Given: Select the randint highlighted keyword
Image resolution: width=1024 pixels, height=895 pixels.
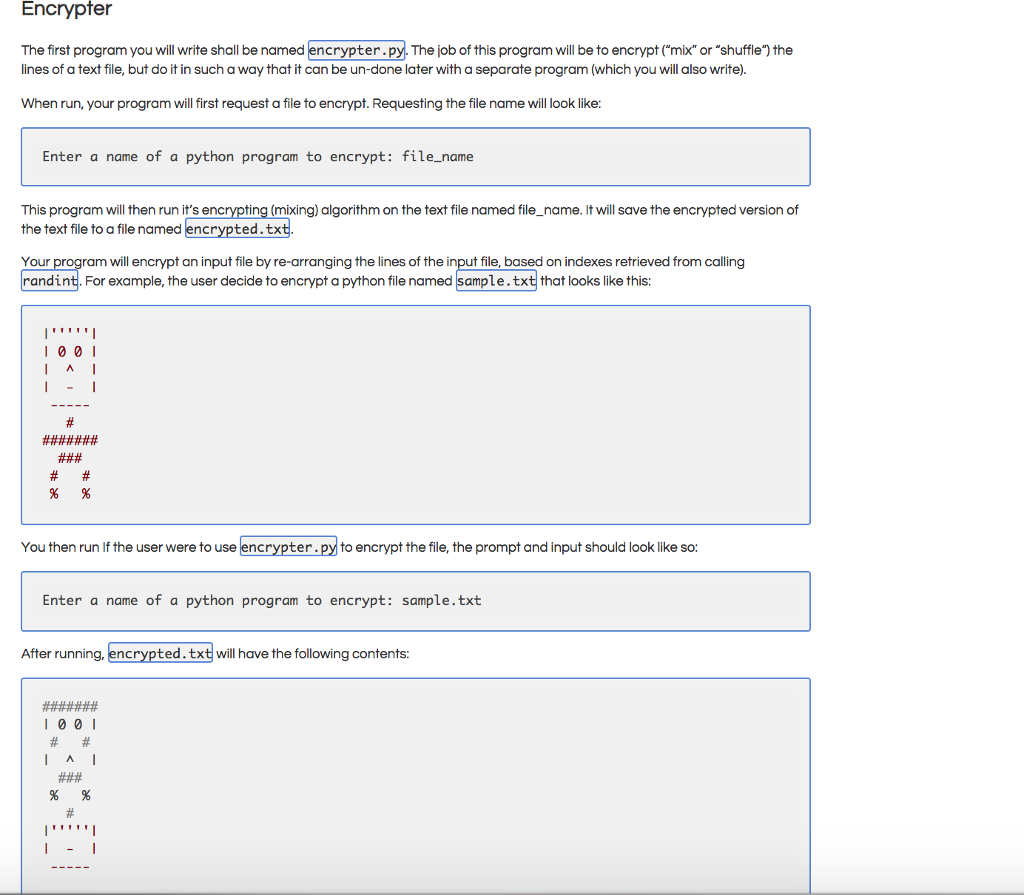Looking at the screenshot, I should point(50,281).
